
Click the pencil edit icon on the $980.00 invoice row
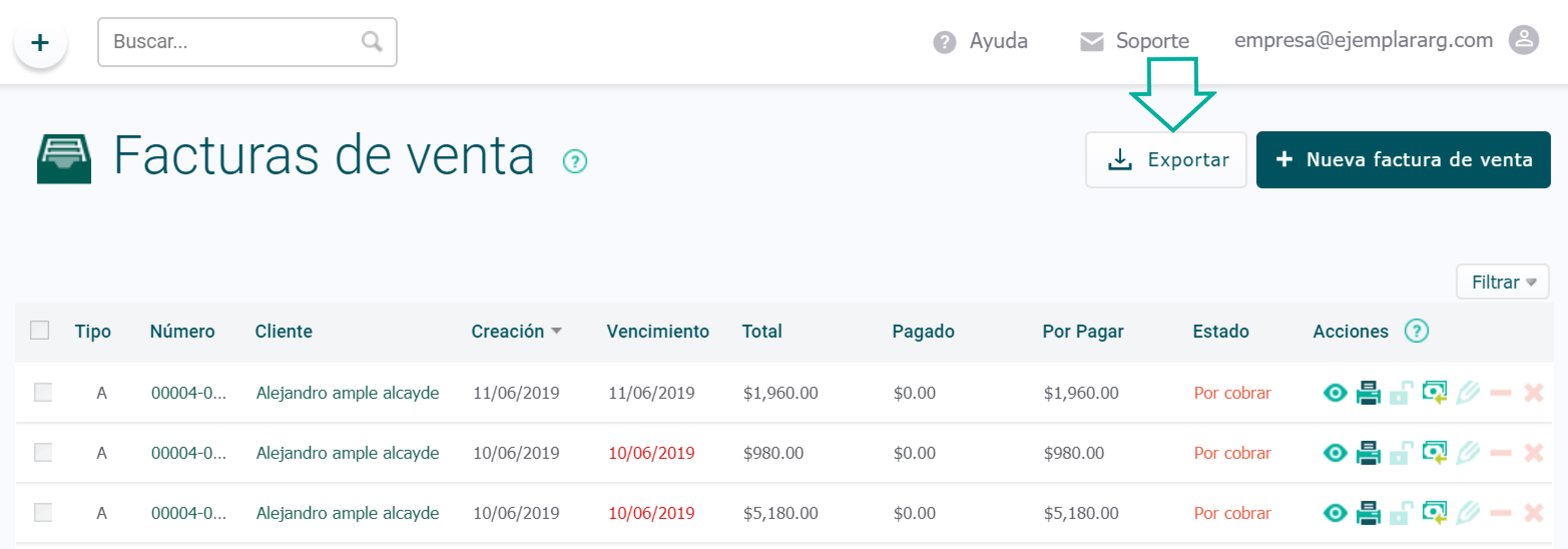click(1468, 453)
